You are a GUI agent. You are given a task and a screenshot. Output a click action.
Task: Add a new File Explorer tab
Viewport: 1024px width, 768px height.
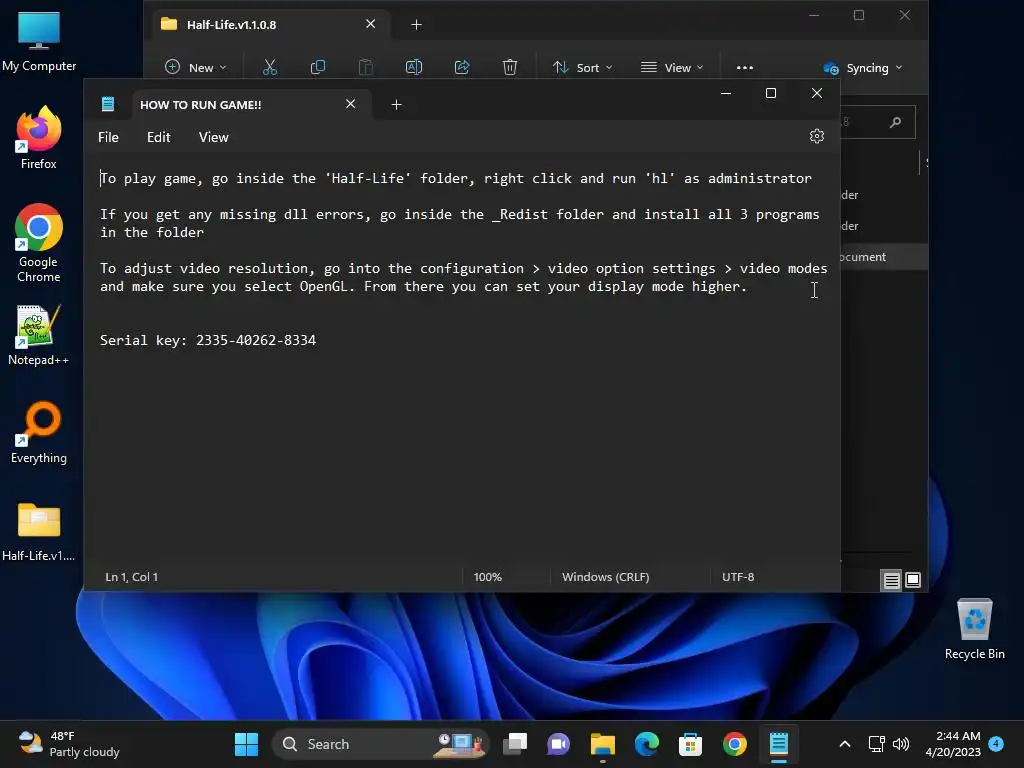tap(416, 25)
